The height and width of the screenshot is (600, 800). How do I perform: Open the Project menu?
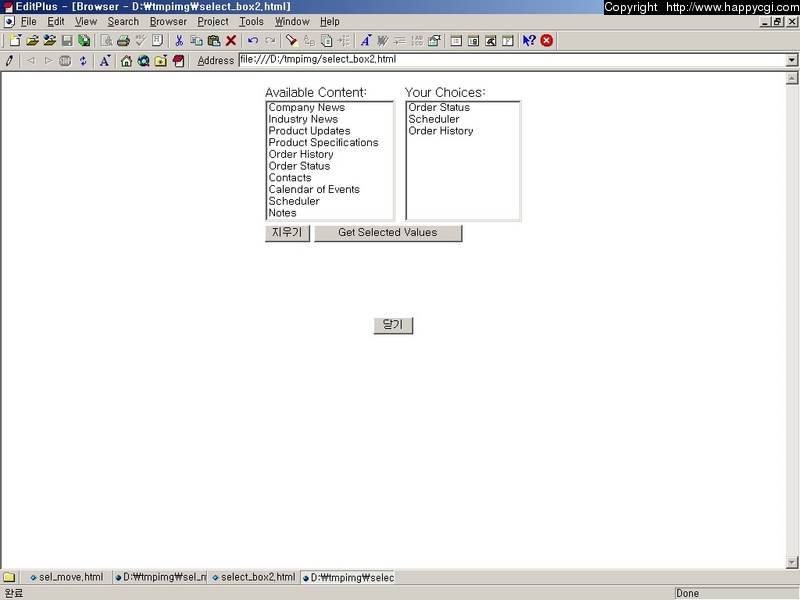click(x=213, y=21)
